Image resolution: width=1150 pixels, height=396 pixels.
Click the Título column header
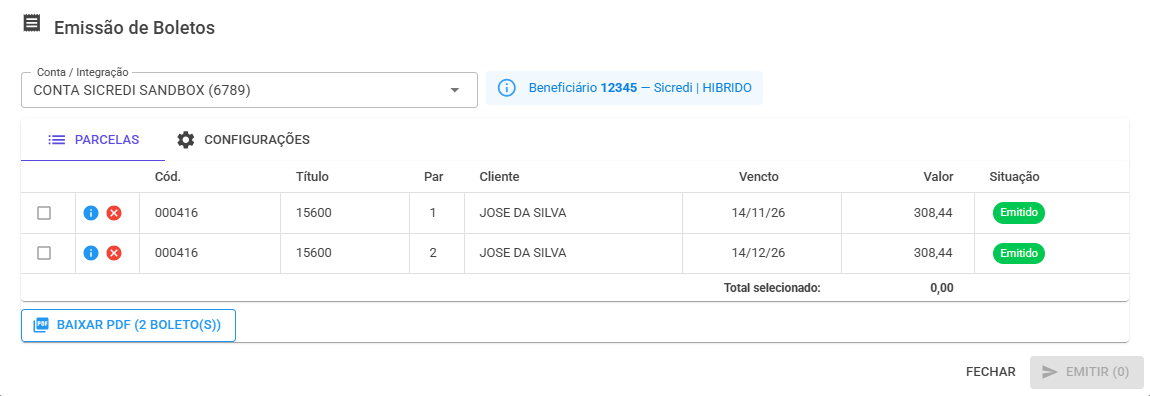(x=312, y=177)
